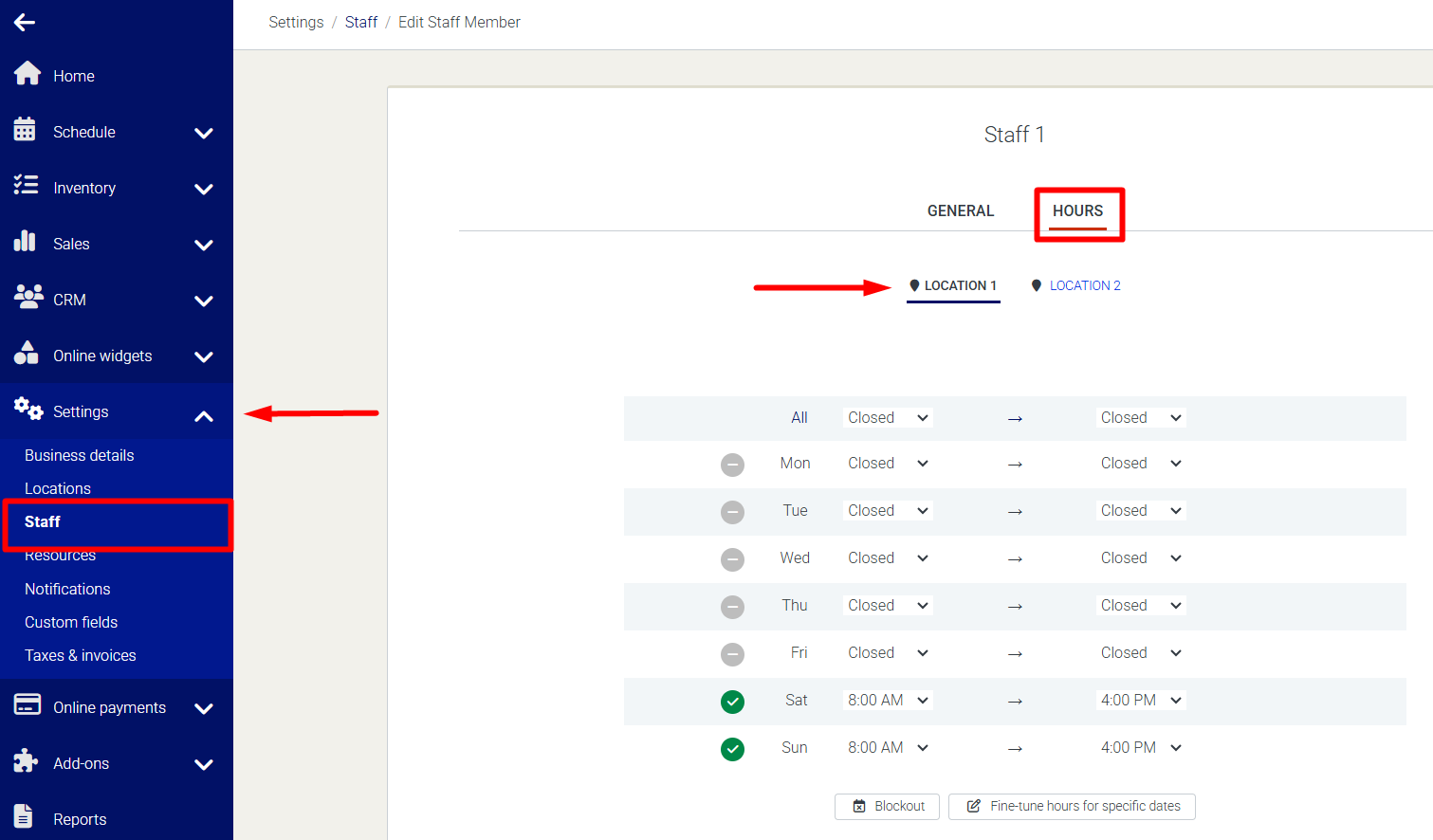1433x840 pixels.
Task: Click the Blockout button
Action: [x=887, y=806]
